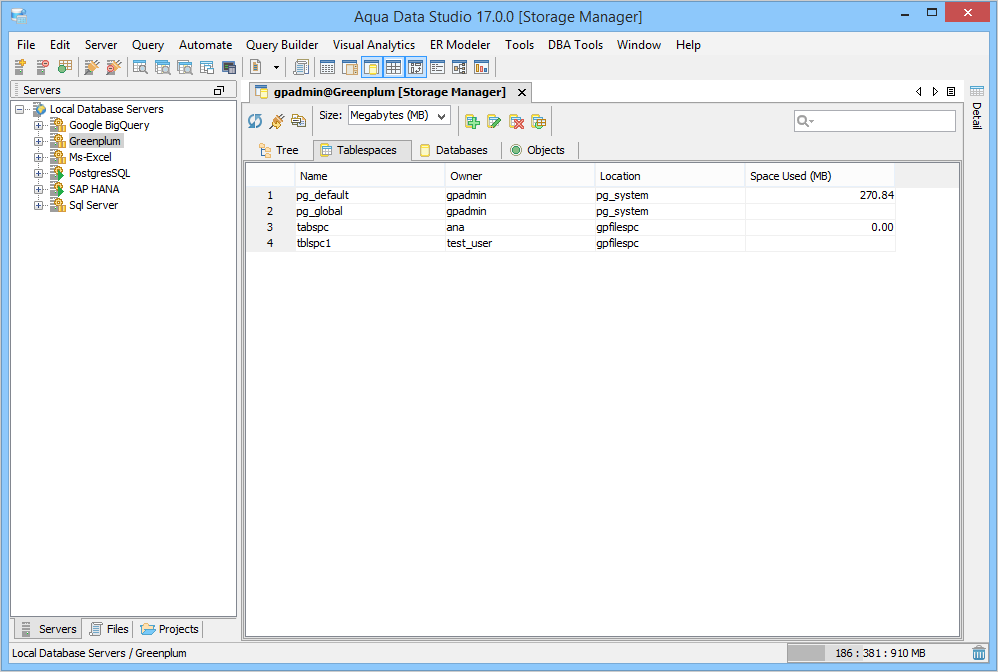Select the PostgresSQL tree item
The height and width of the screenshot is (672, 998).
(x=99, y=173)
